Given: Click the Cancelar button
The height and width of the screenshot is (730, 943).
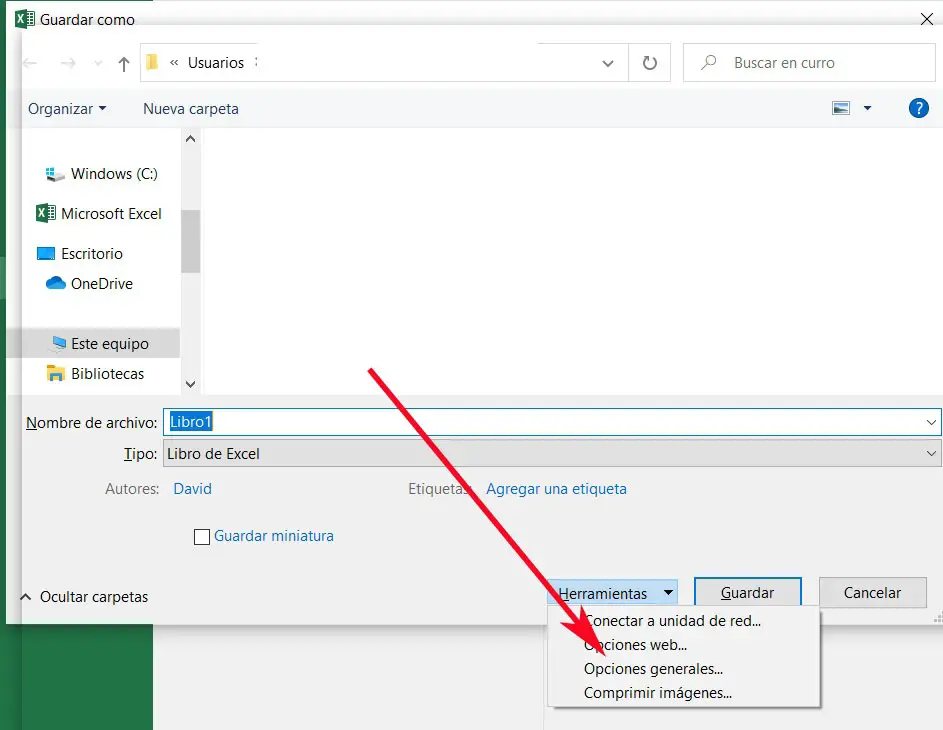Looking at the screenshot, I should [872, 592].
